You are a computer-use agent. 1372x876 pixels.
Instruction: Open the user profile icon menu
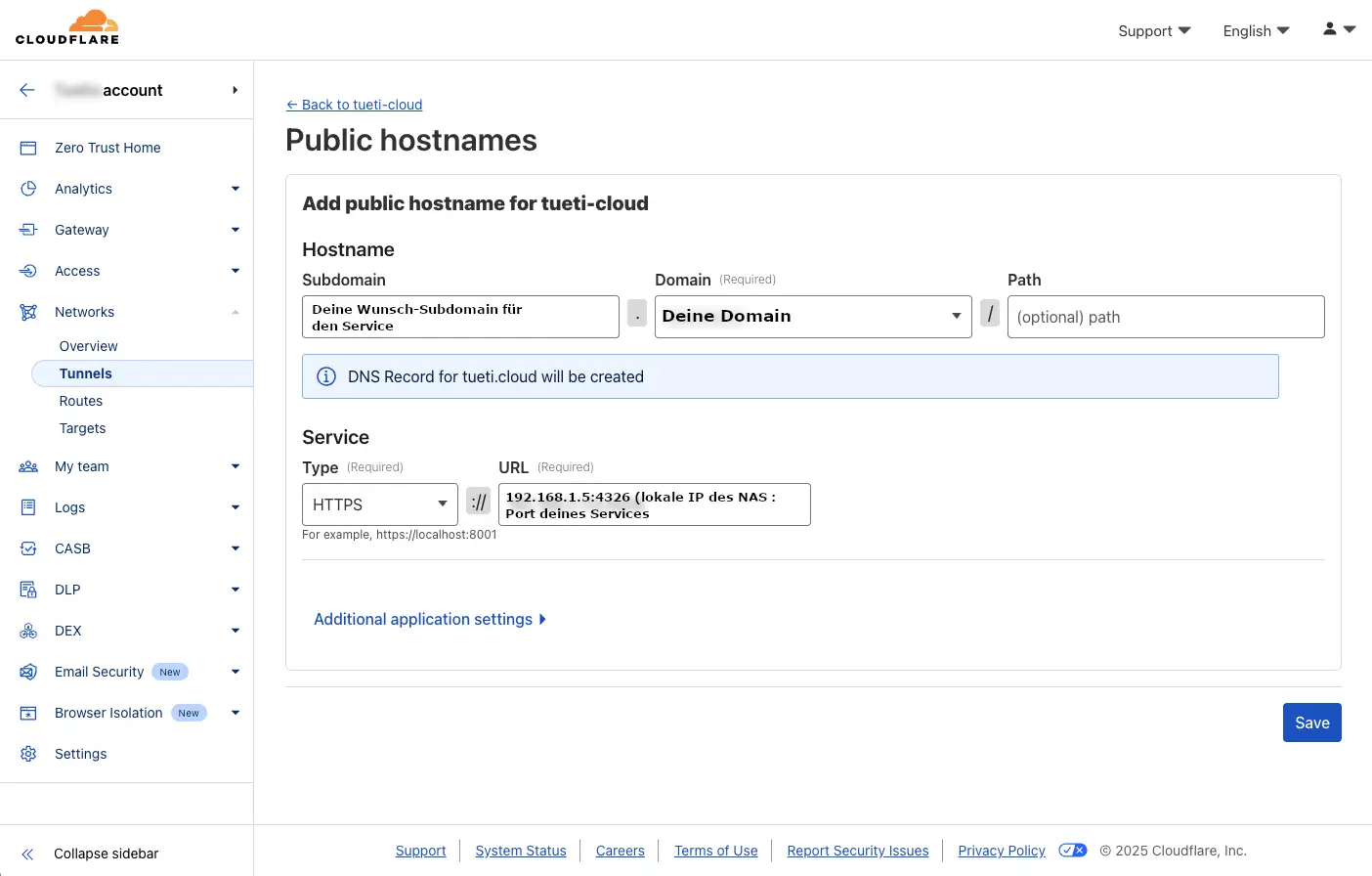coord(1338,29)
